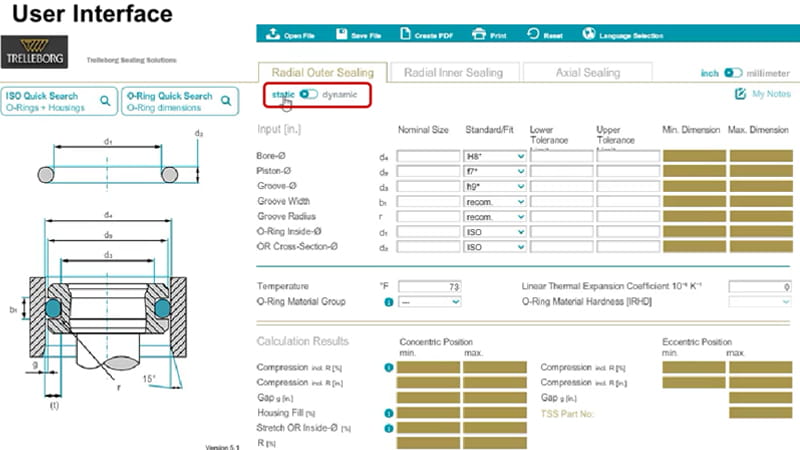Open My Notes edit icon

tap(740, 94)
